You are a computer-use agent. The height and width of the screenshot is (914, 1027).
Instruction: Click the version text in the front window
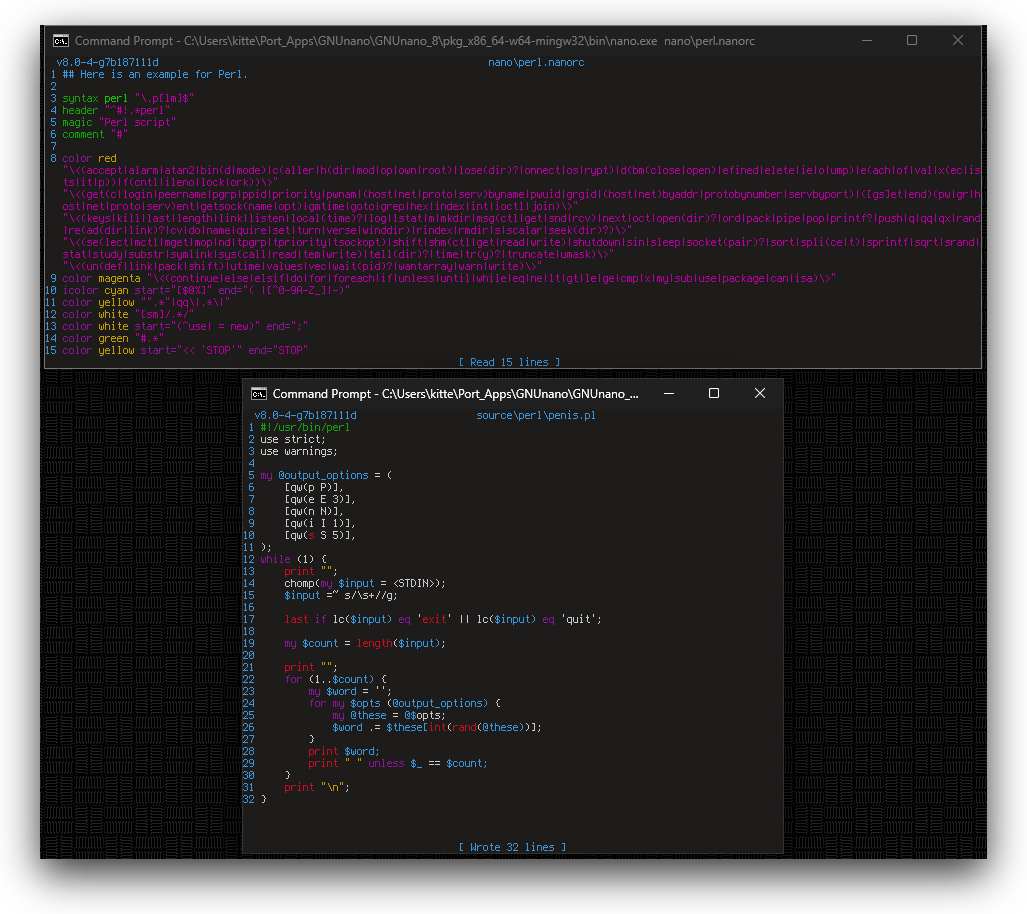click(305, 415)
